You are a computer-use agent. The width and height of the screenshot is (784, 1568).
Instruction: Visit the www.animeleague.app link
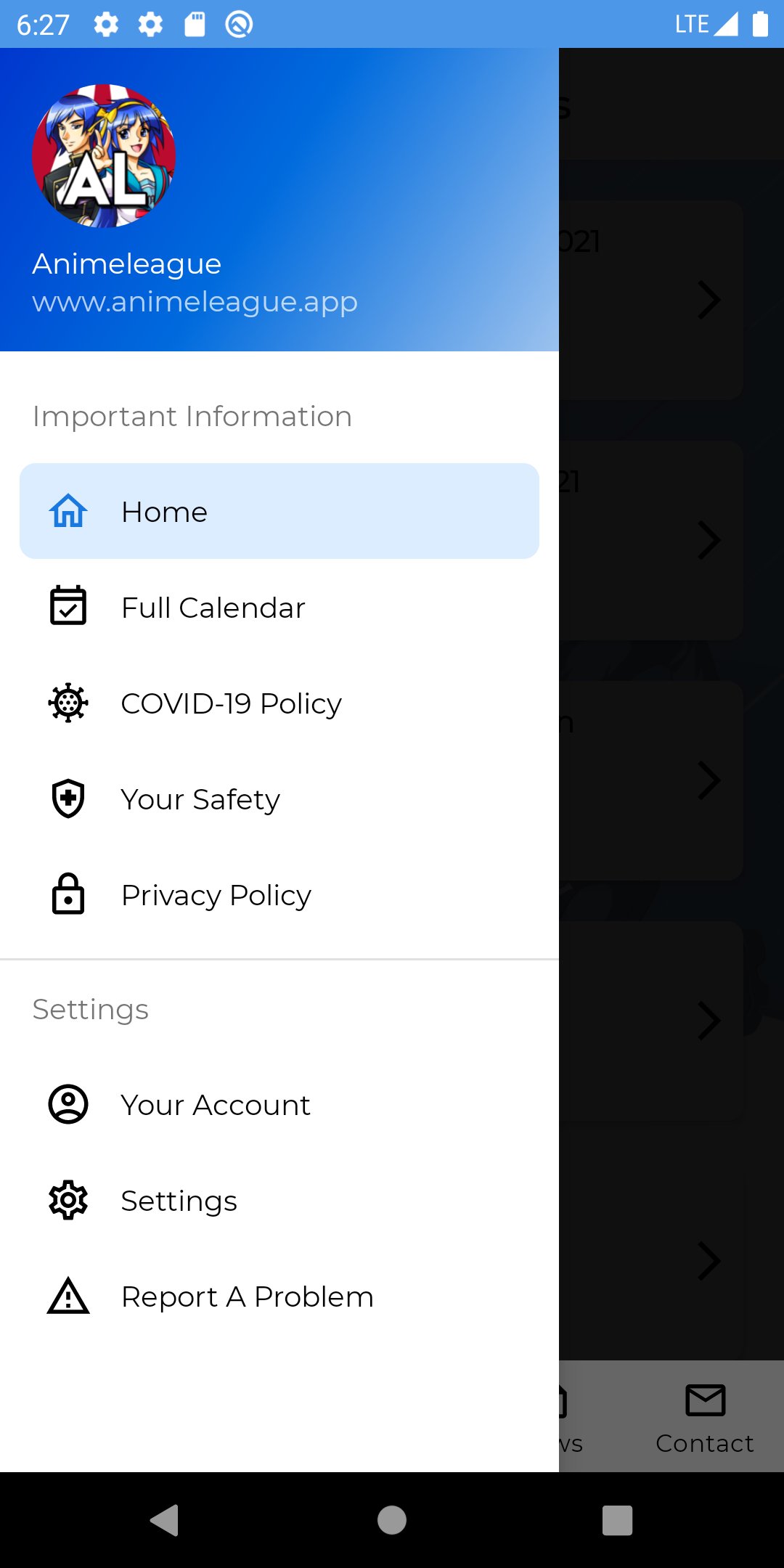click(x=195, y=301)
